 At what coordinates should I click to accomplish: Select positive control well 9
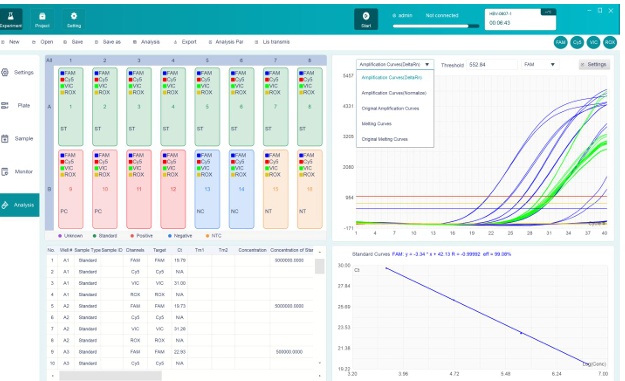[x=71, y=189]
